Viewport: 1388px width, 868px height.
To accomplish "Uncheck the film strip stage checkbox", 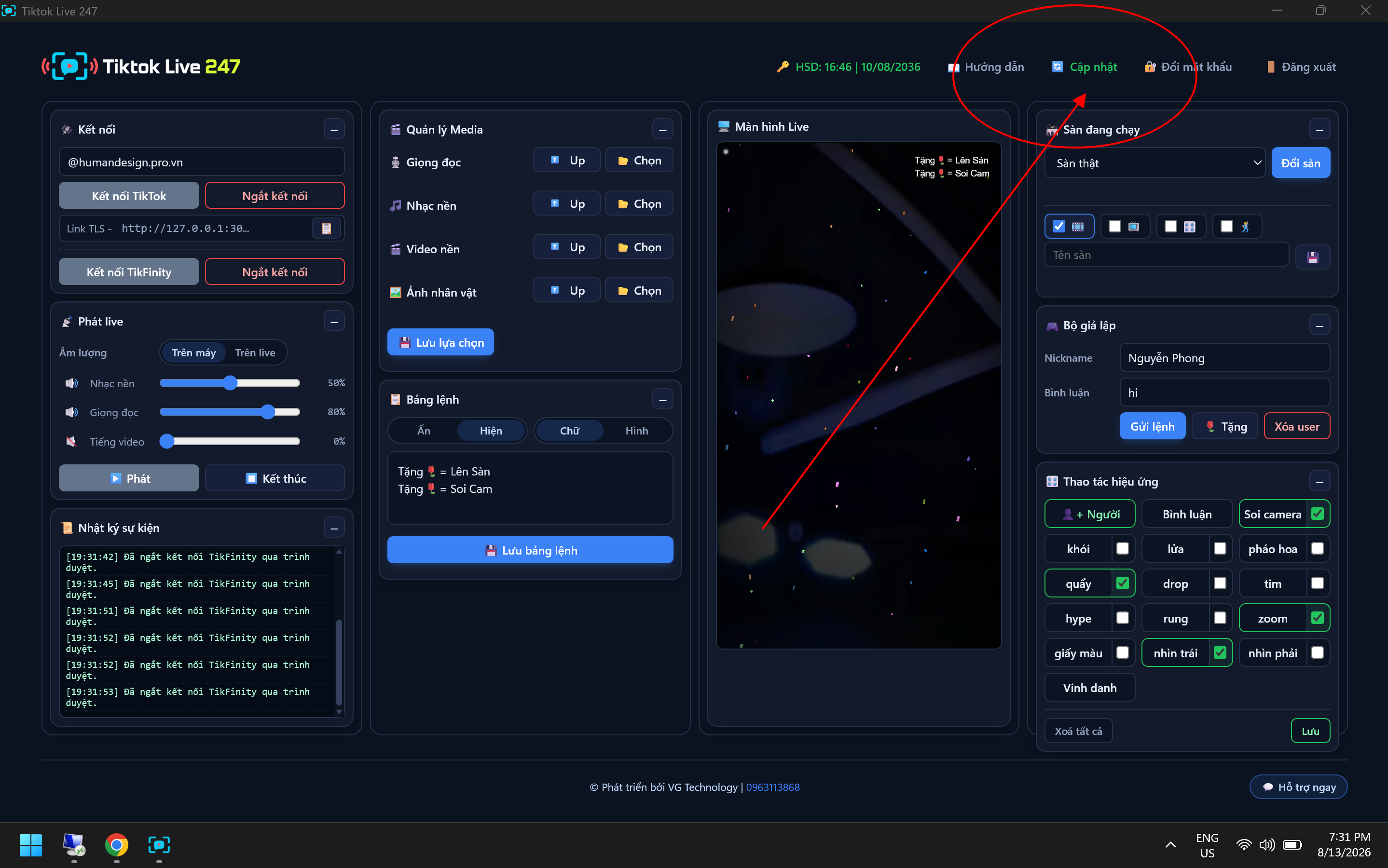I will pyautogui.click(x=1058, y=226).
